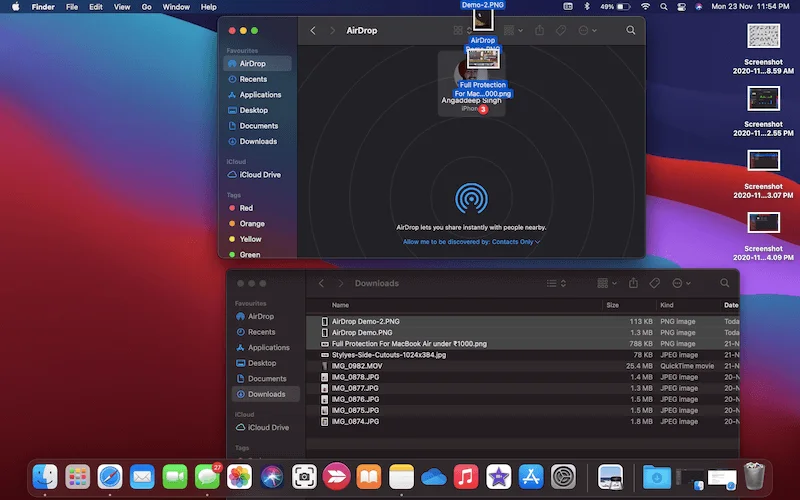Open Music from the Dock
Image resolution: width=800 pixels, height=500 pixels.
pos(466,477)
